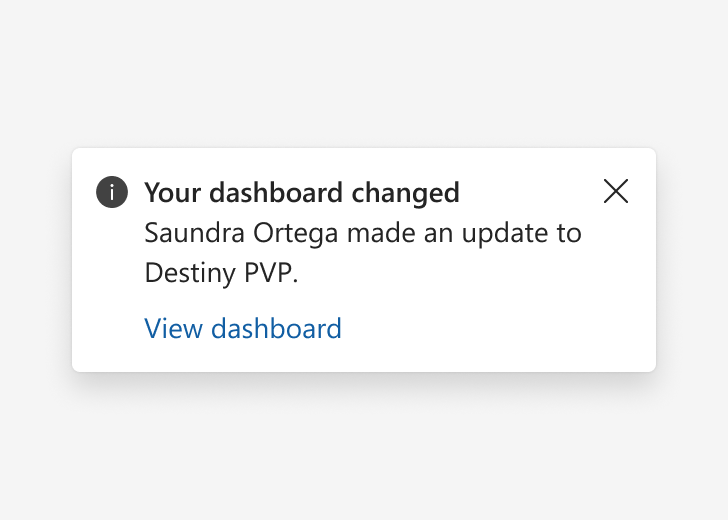
Task: Click the word 'dashboard' in the bold heading
Action: [x=276, y=192]
